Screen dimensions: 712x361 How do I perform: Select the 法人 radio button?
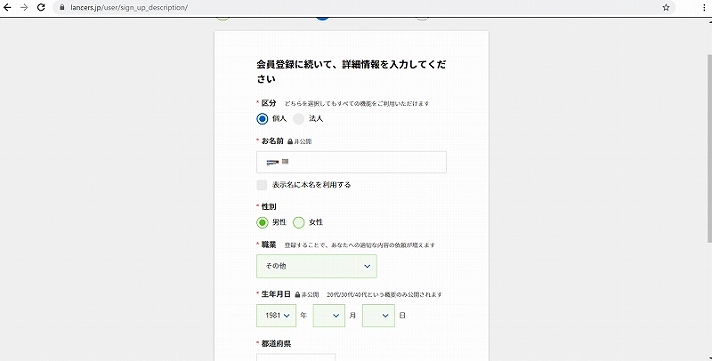click(x=298, y=119)
